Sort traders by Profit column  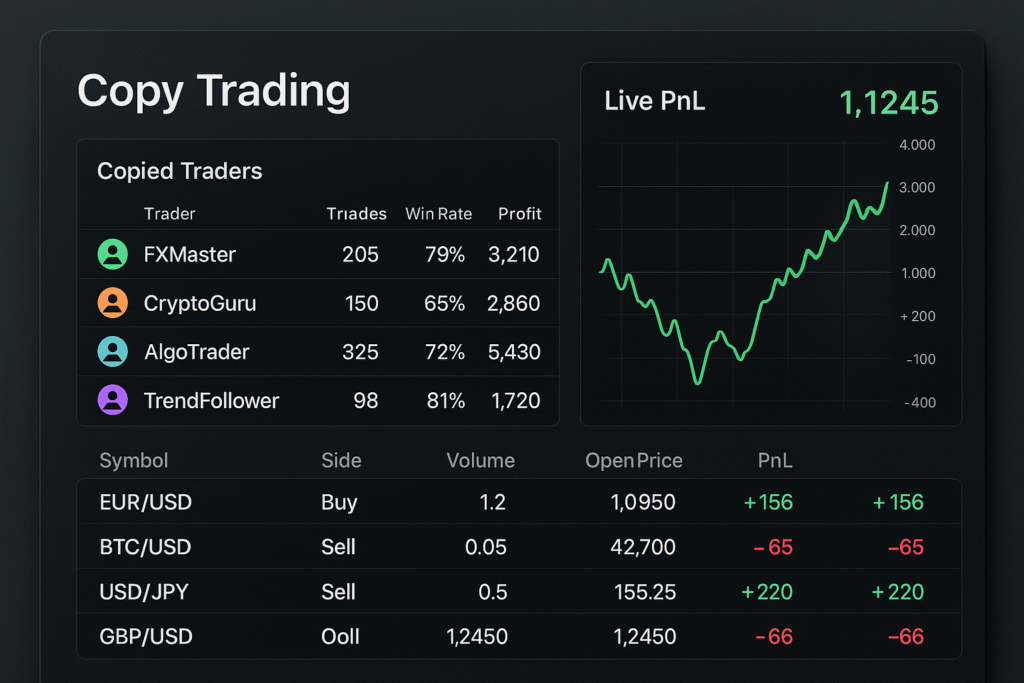point(519,214)
